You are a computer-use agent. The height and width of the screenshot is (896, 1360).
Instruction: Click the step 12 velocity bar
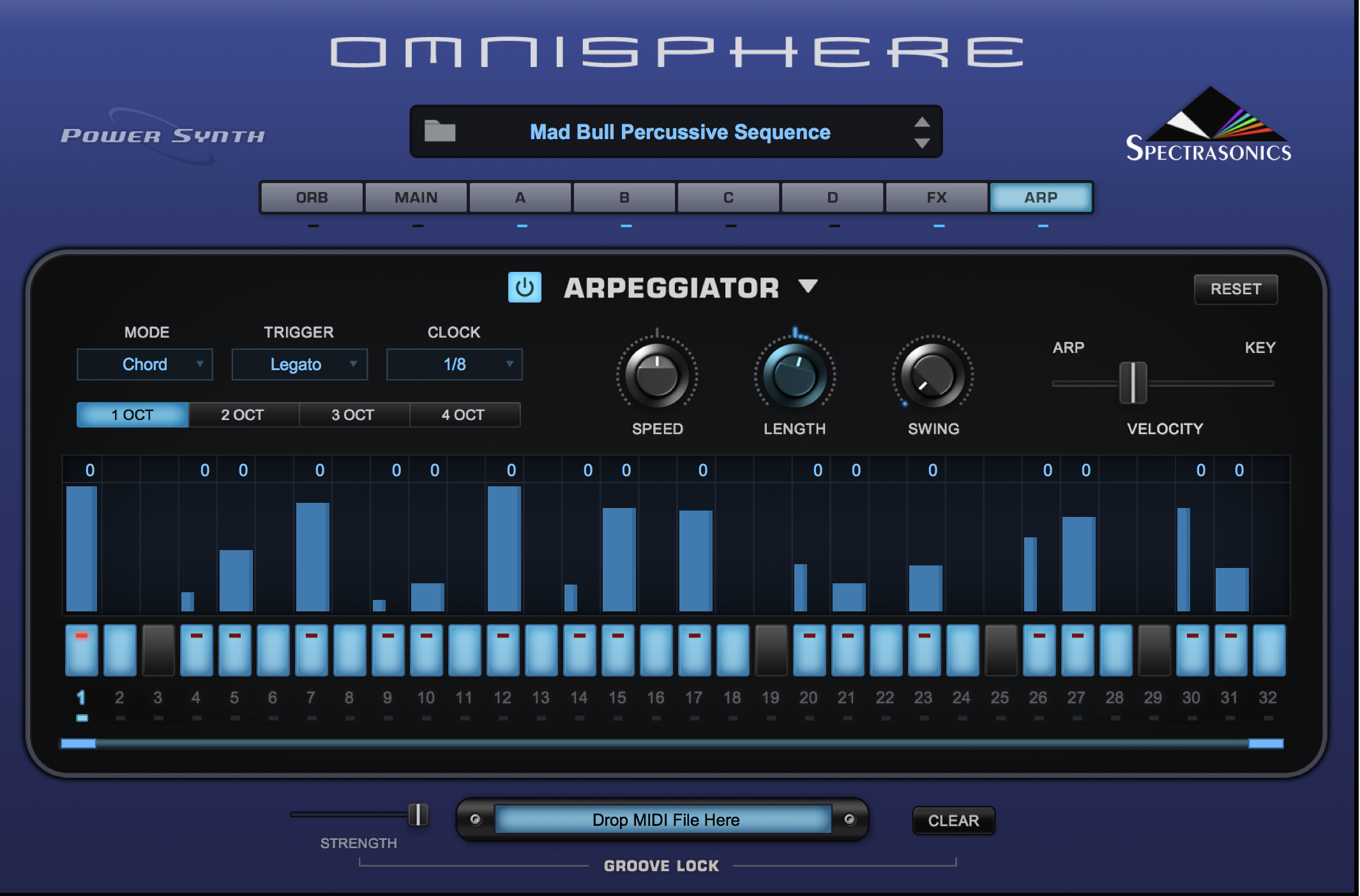[504, 549]
